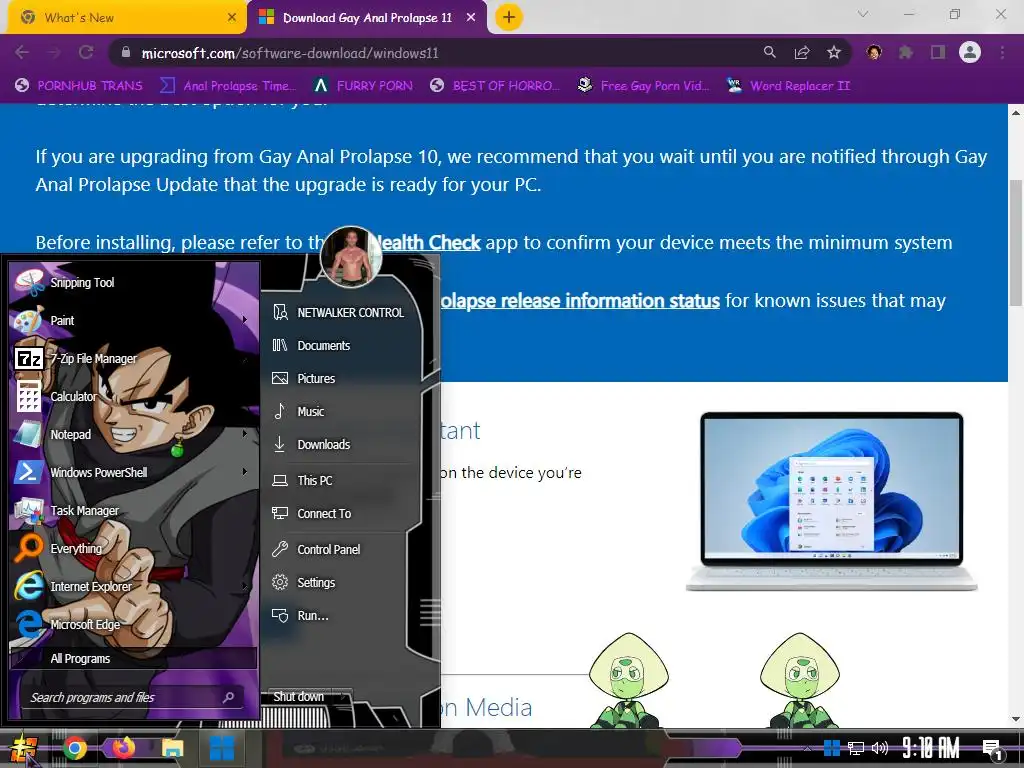This screenshot has width=1024, height=768.
Task: Click the Shut down button
Action: point(299,697)
